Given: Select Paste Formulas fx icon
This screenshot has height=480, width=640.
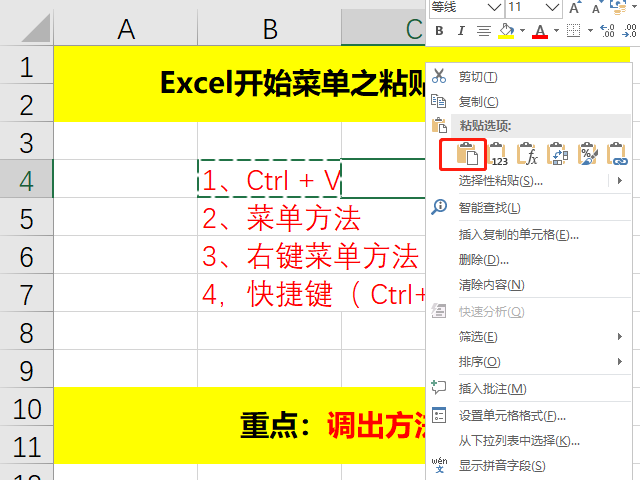Looking at the screenshot, I should click(x=527, y=154).
